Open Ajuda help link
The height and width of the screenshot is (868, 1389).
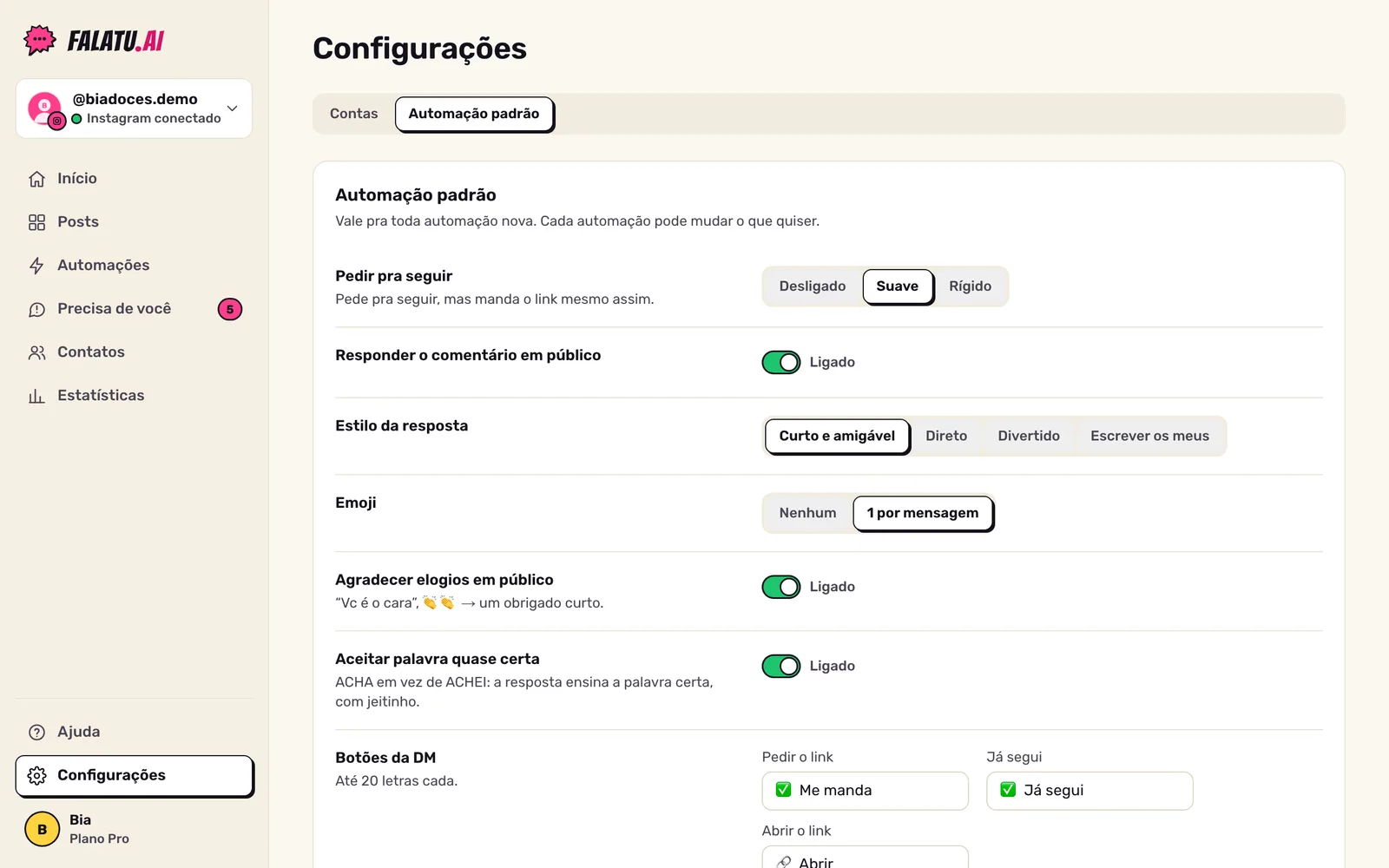[135, 733]
